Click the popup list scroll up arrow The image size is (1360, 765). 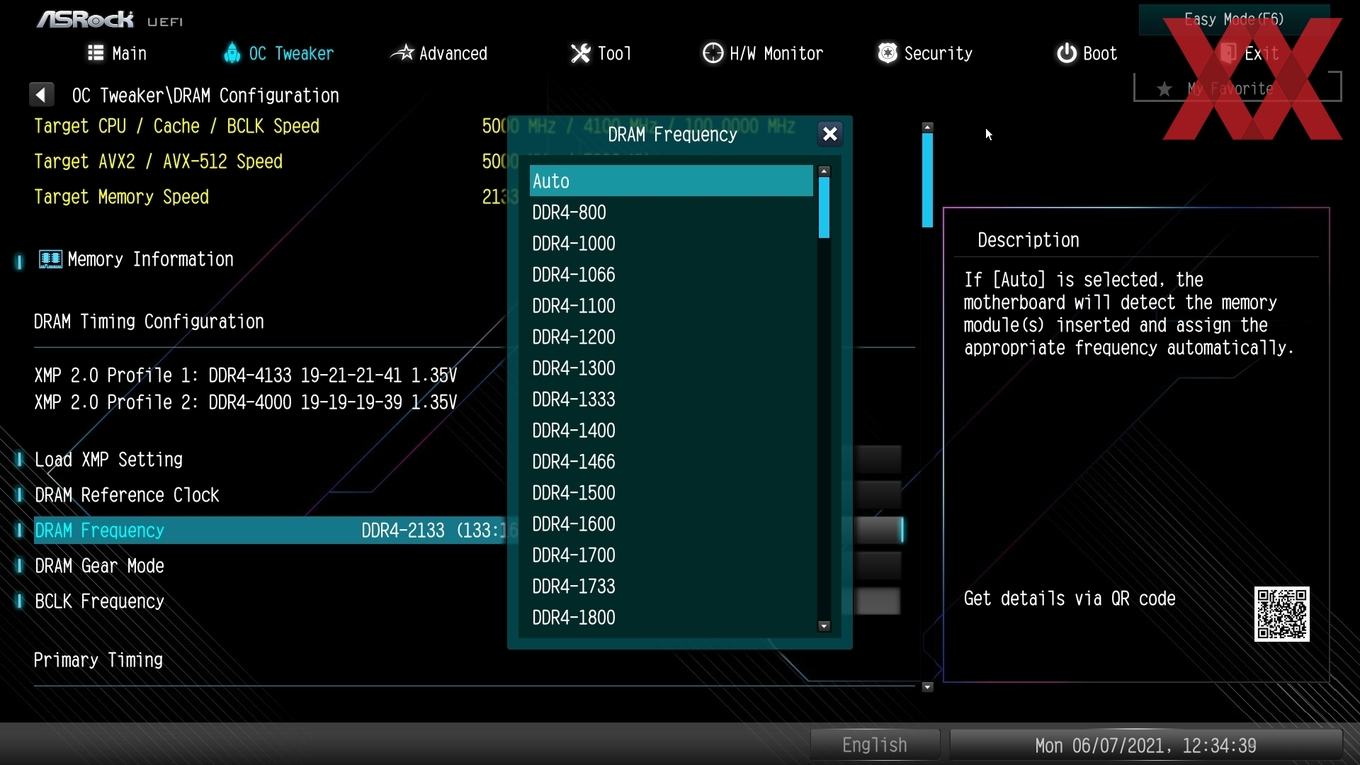coord(824,171)
